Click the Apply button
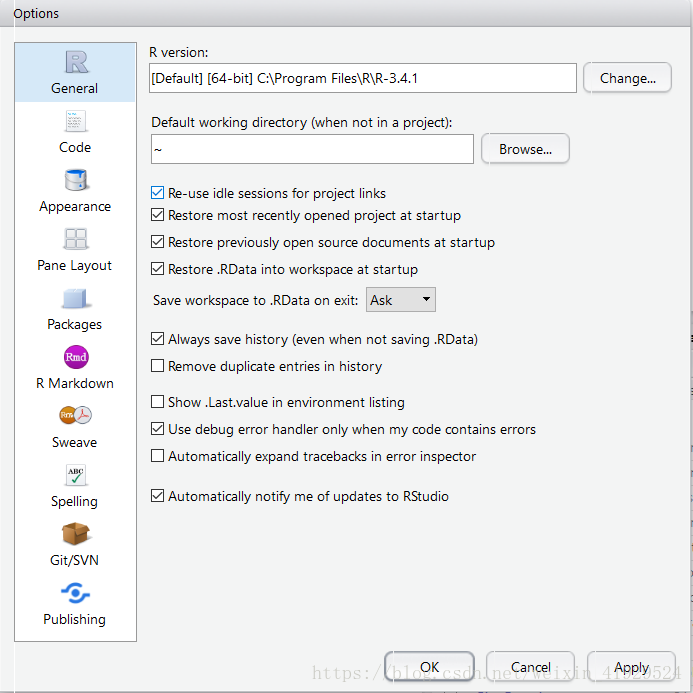The height and width of the screenshot is (693, 693). 631,667
